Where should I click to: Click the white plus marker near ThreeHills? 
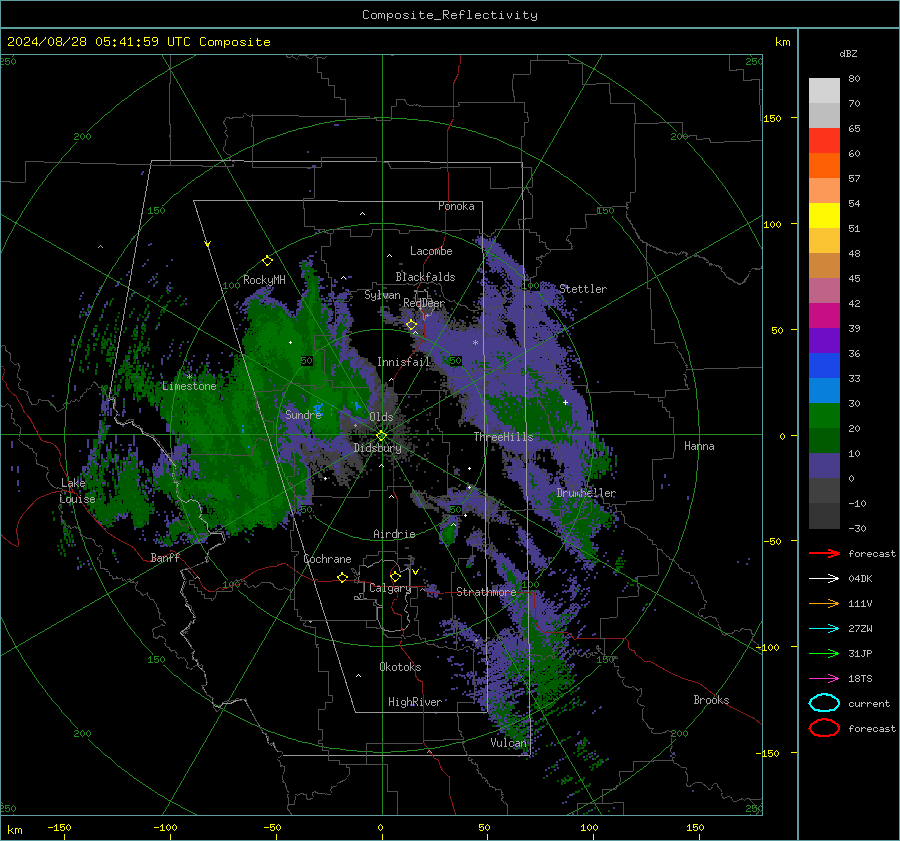tap(565, 402)
